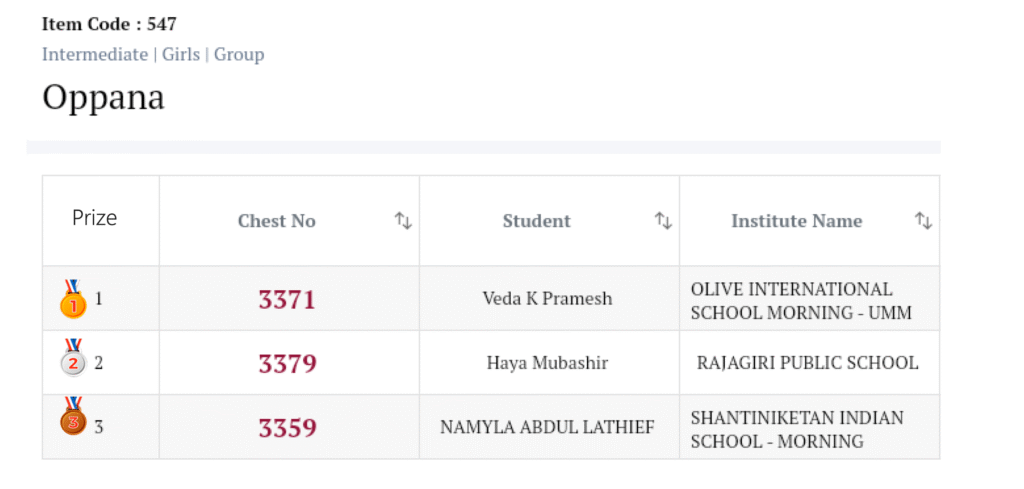Click the Chest No column header
1024x489 pixels.
point(277,221)
